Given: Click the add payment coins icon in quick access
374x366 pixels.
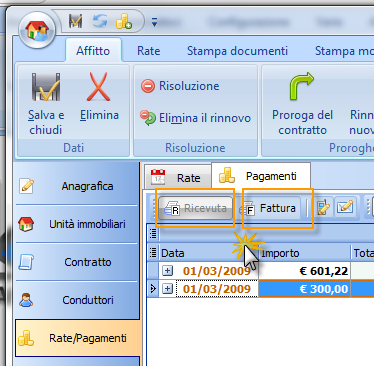Looking at the screenshot, I should pyautogui.click(x=124, y=21).
